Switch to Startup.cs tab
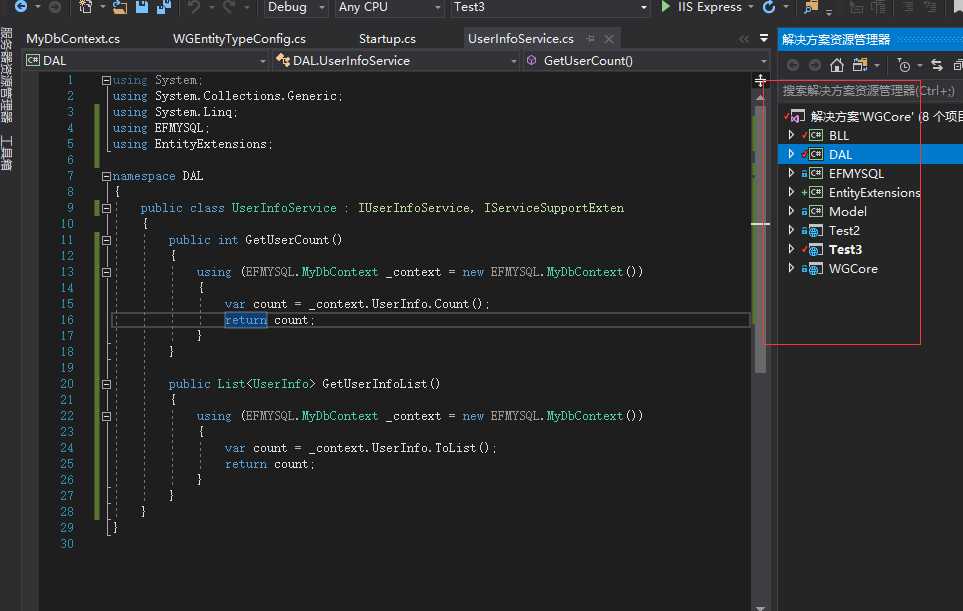The height and width of the screenshot is (611, 963). pyautogui.click(x=388, y=39)
